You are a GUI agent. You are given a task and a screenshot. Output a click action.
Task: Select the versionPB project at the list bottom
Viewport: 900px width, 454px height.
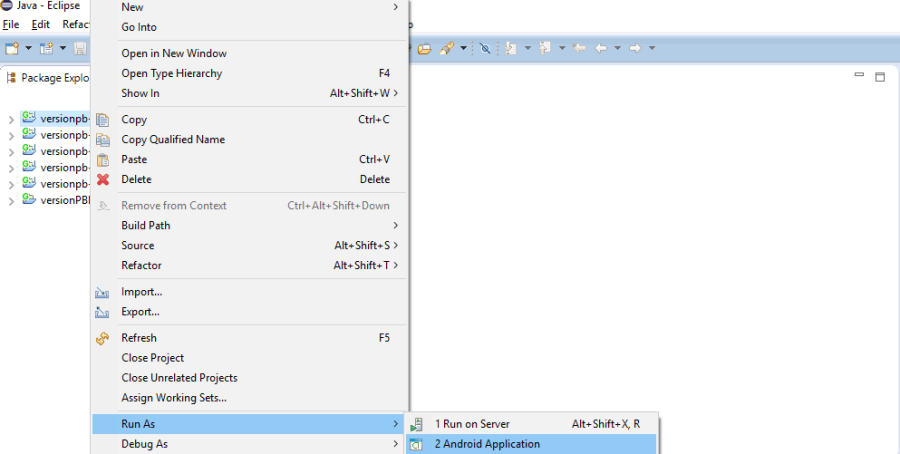(56, 200)
